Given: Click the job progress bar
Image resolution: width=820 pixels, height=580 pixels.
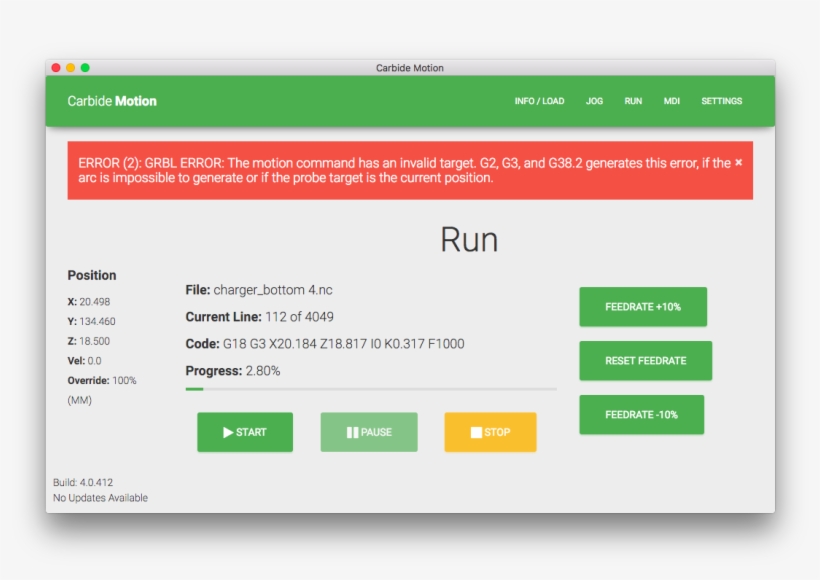Looking at the screenshot, I should (x=371, y=389).
